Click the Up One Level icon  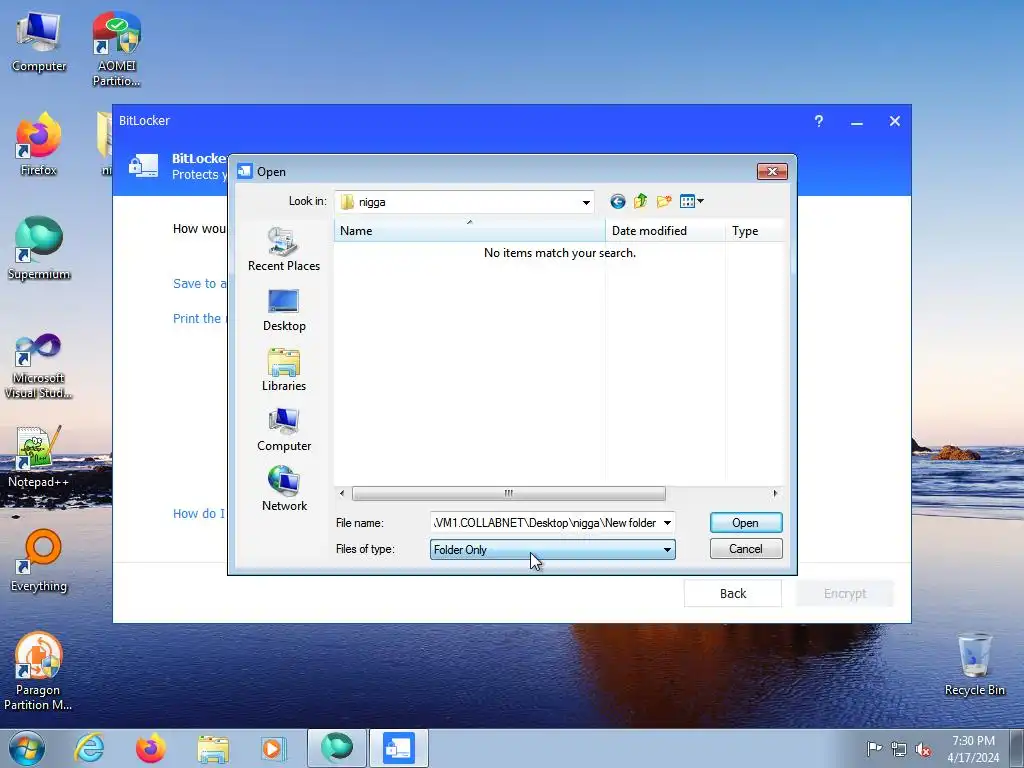coord(640,202)
